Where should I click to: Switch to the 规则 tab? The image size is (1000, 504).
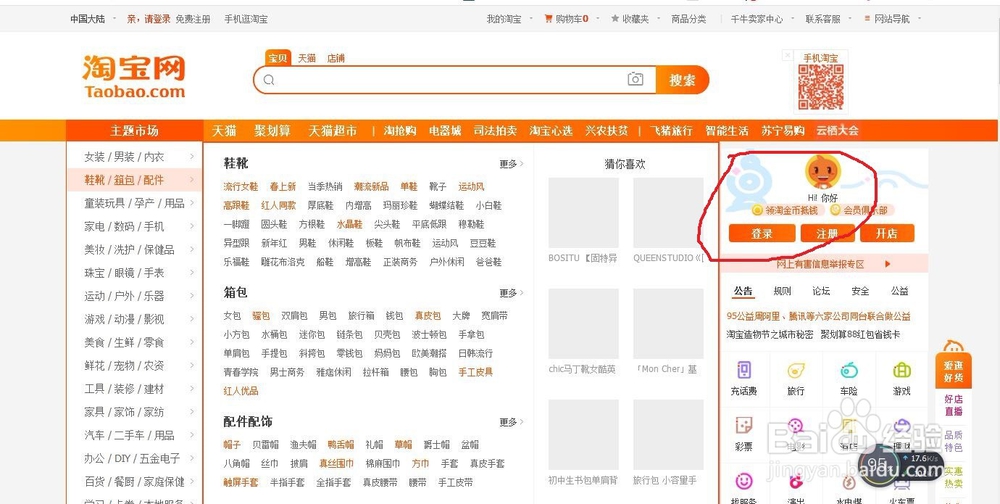click(783, 291)
